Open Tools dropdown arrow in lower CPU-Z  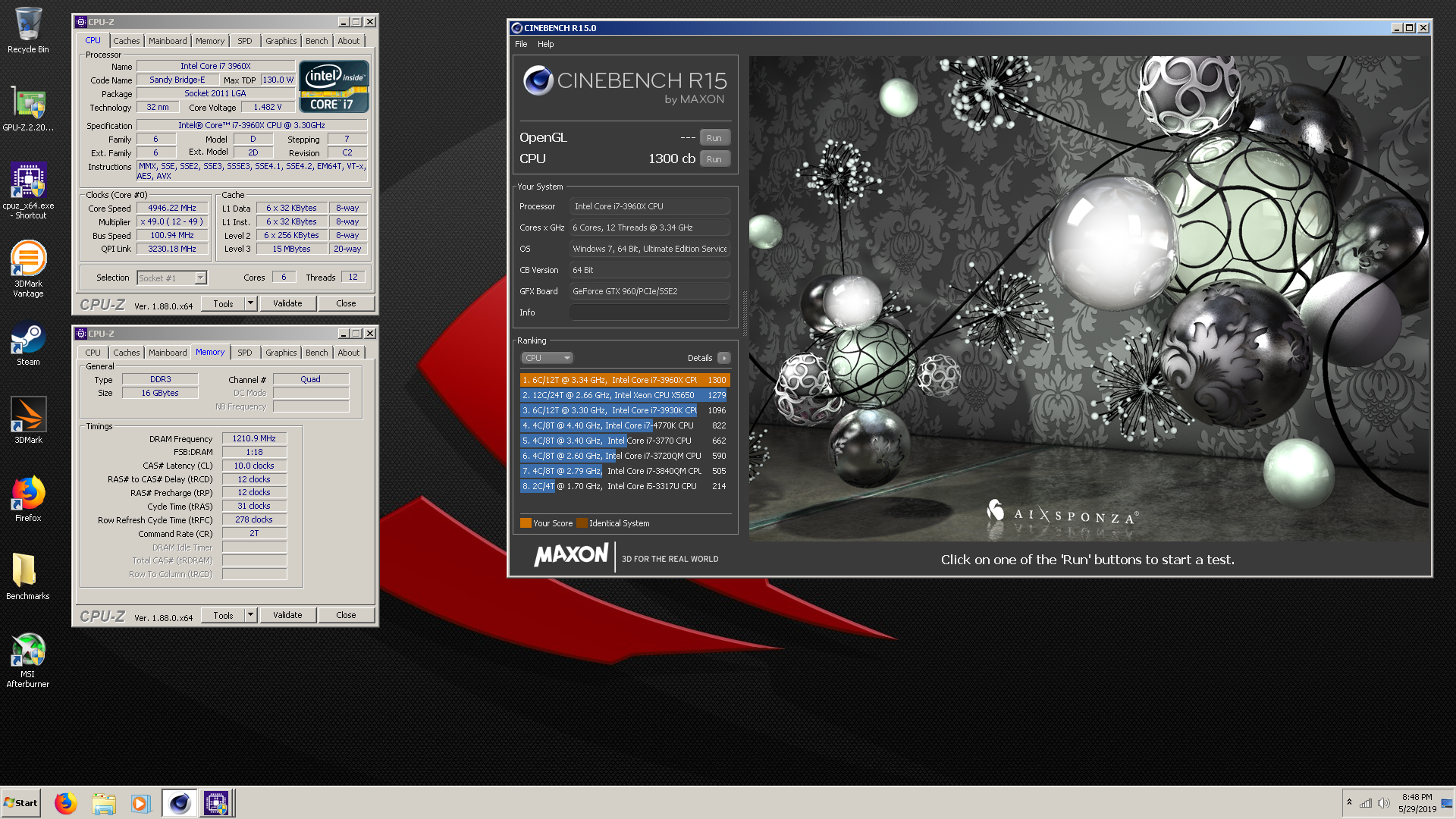point(250,615)
